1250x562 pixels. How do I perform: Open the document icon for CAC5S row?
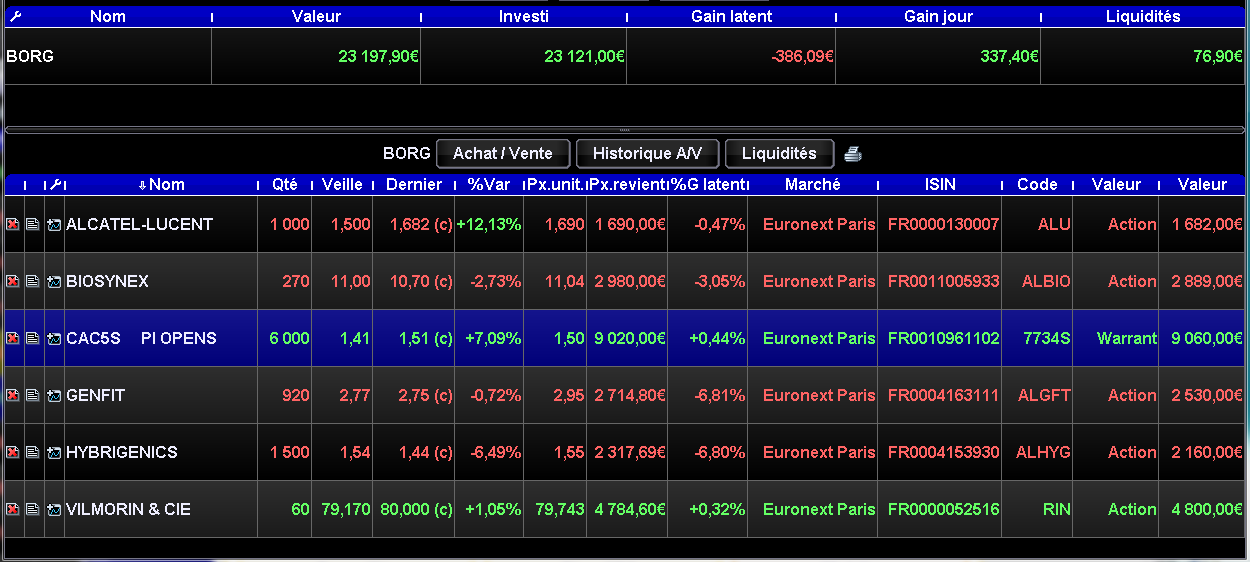click(x=32, y=339)
